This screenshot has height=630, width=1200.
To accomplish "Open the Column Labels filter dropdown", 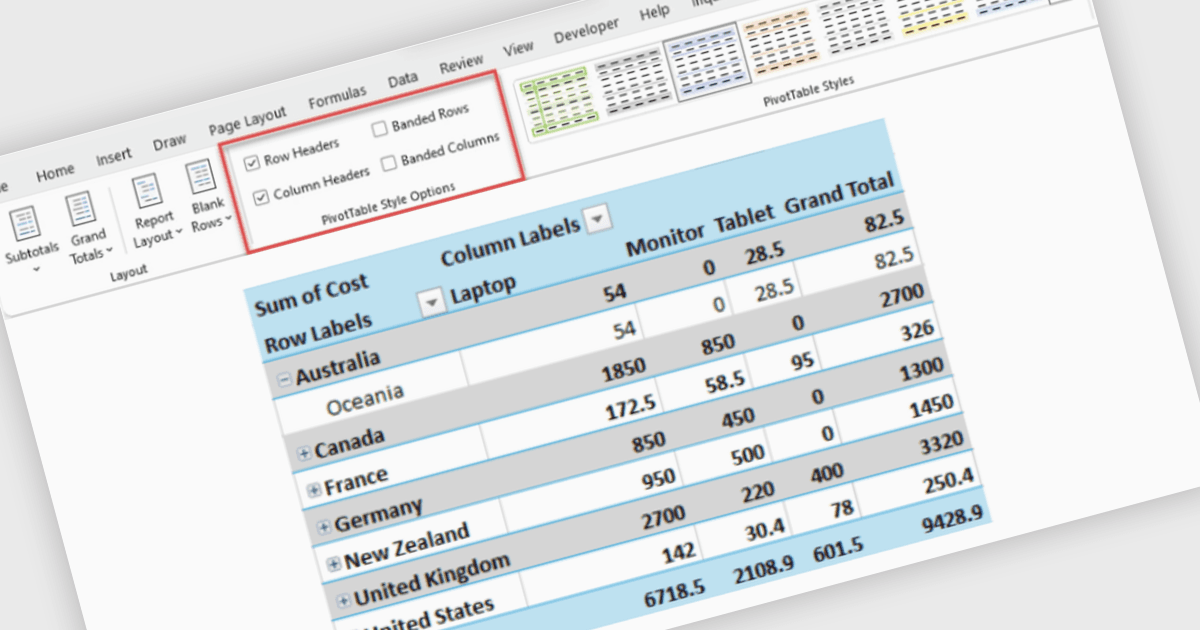I will 596,218.
